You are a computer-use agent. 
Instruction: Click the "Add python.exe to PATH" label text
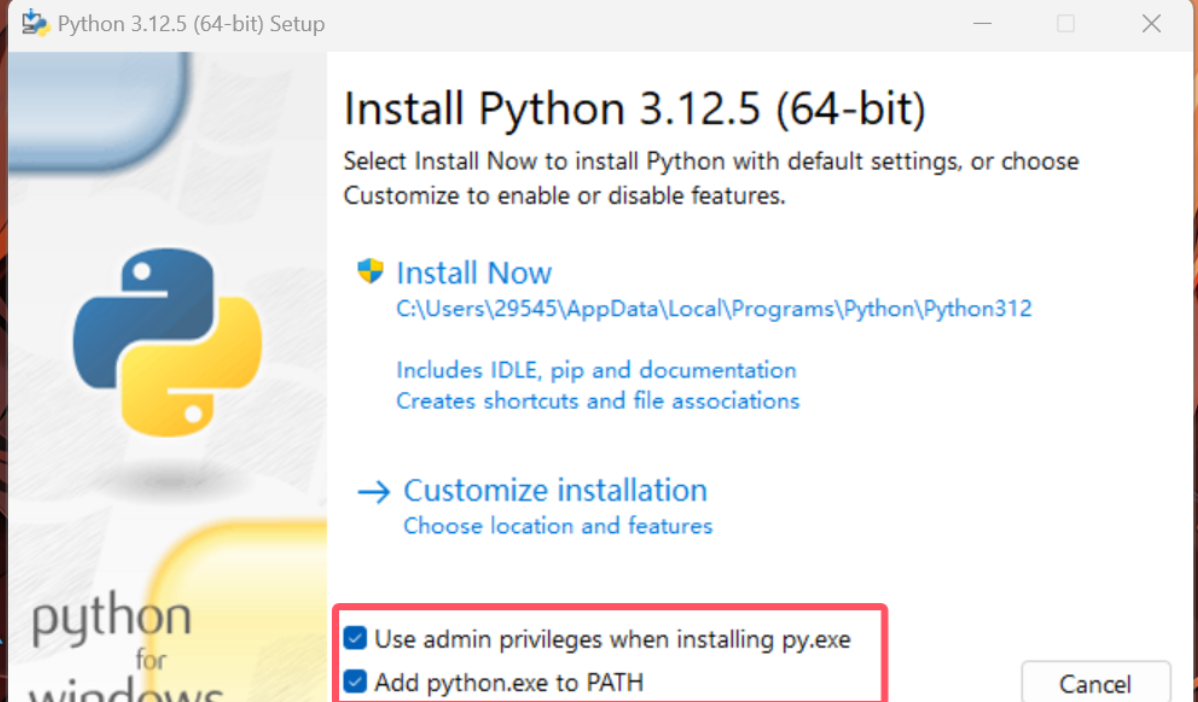click(509, 684)
